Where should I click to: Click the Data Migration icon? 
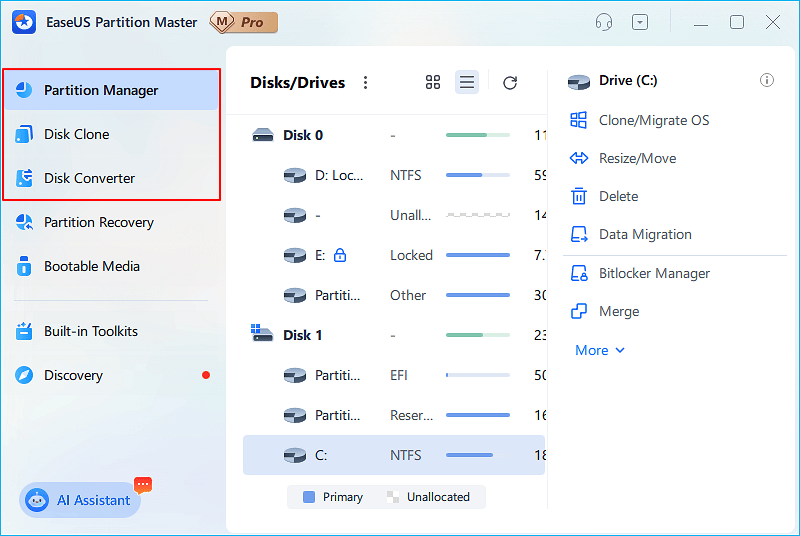(x=579, y=234)
